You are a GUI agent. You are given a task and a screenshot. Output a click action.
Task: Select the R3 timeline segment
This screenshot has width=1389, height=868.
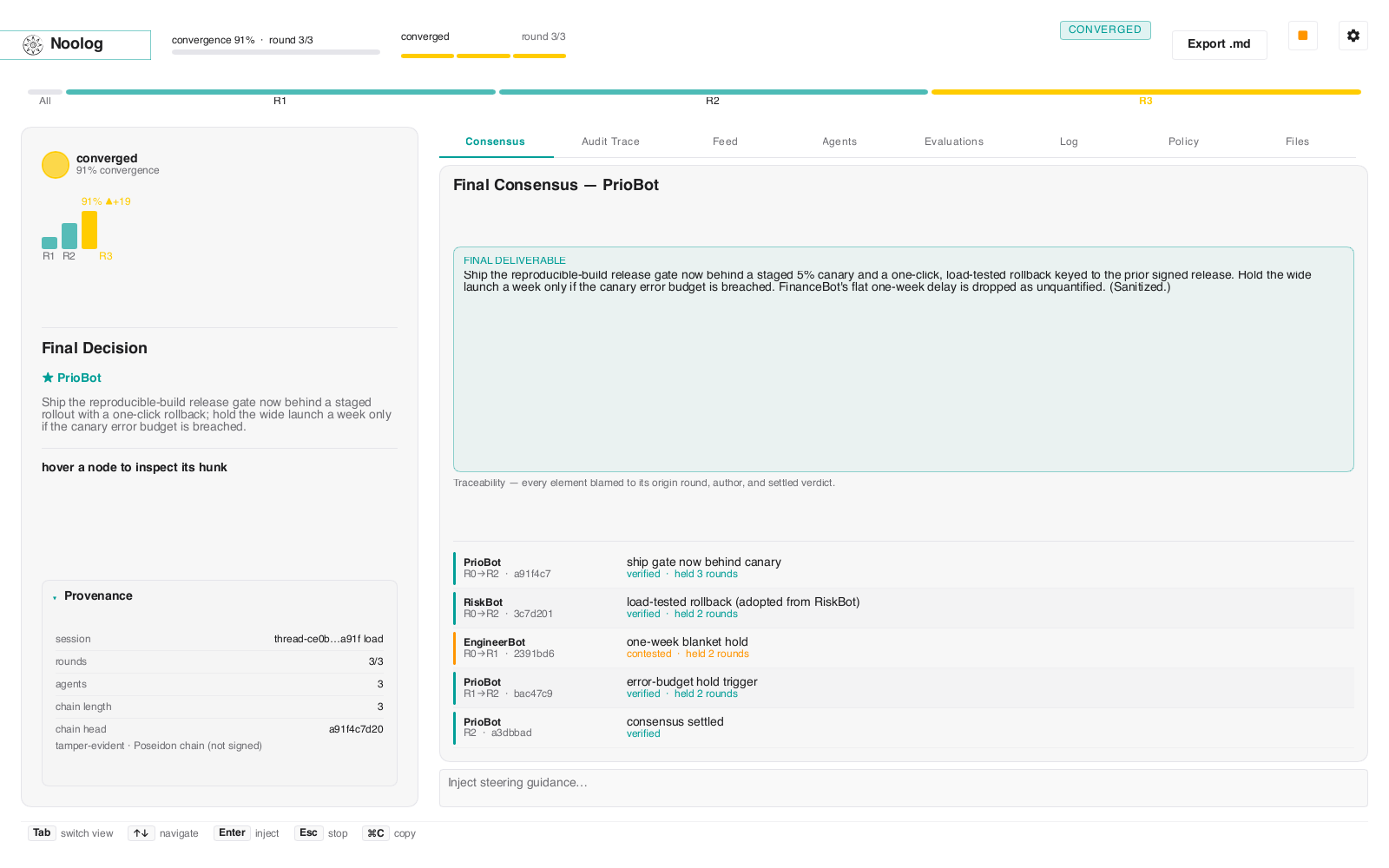pos(1146,92)
